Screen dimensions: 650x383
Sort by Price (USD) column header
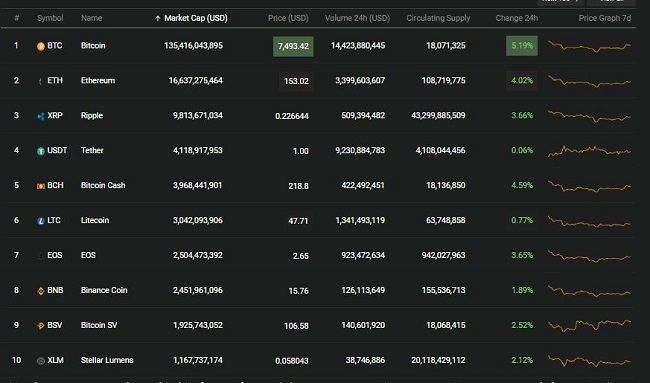click(x=288, y=18)
